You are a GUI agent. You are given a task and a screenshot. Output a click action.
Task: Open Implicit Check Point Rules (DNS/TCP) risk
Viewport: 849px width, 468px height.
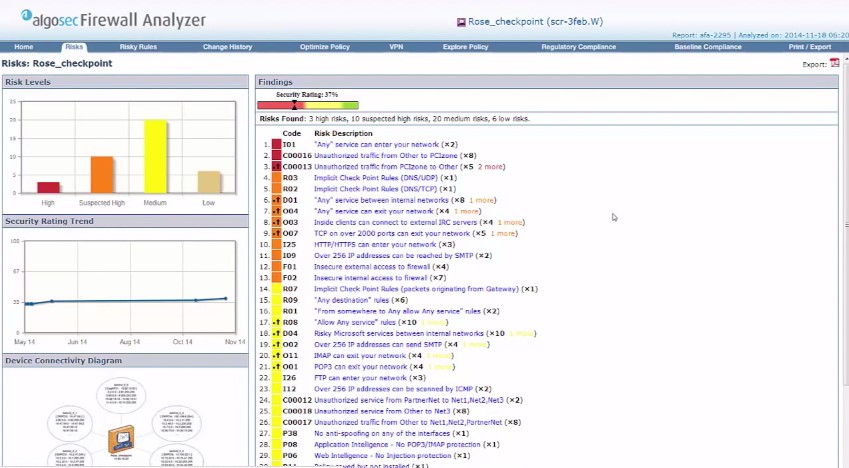coord(376,189)
